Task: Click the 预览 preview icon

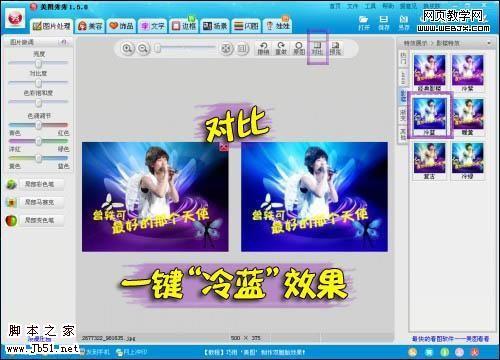Action: tap(335, 49)
